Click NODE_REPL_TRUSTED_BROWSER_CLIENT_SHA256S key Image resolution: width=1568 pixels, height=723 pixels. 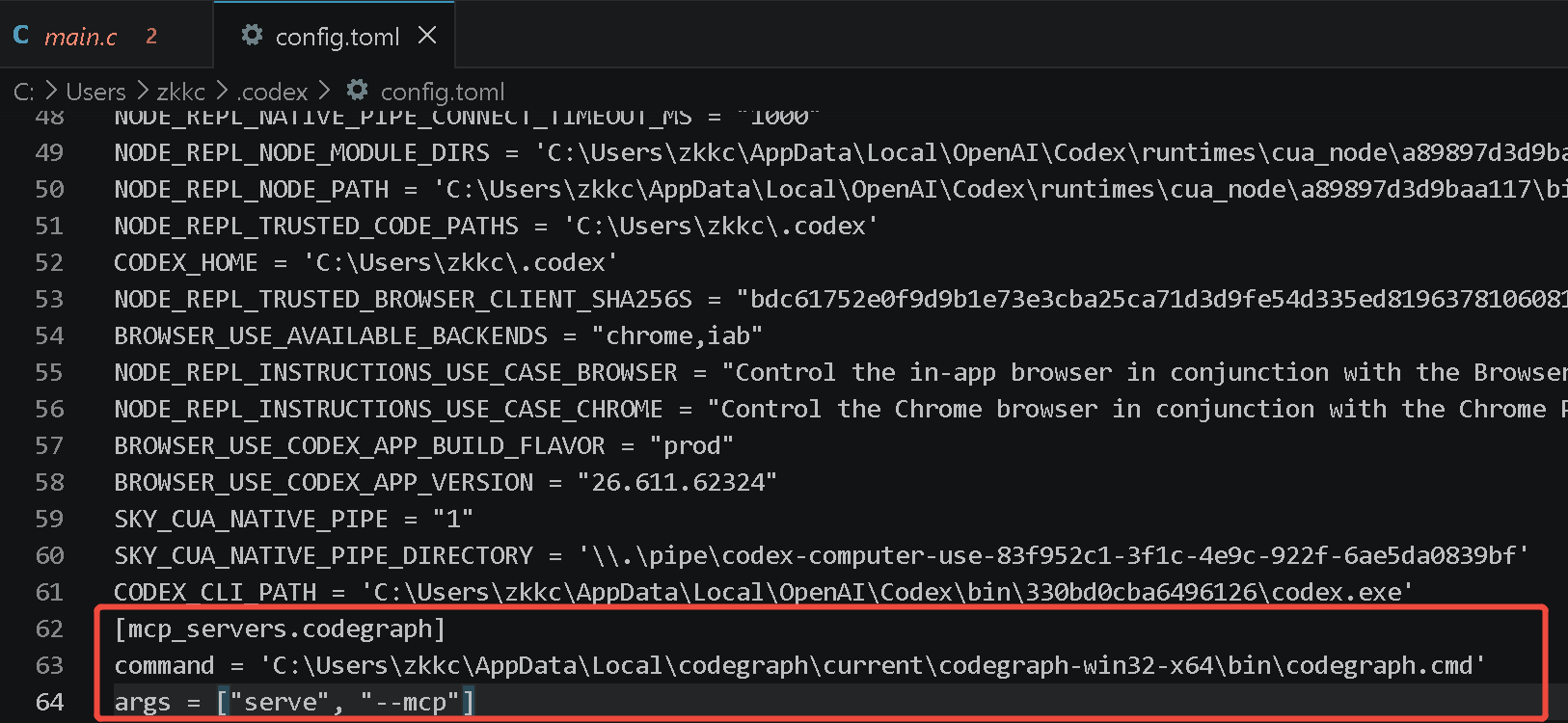(x=403, y=299)
